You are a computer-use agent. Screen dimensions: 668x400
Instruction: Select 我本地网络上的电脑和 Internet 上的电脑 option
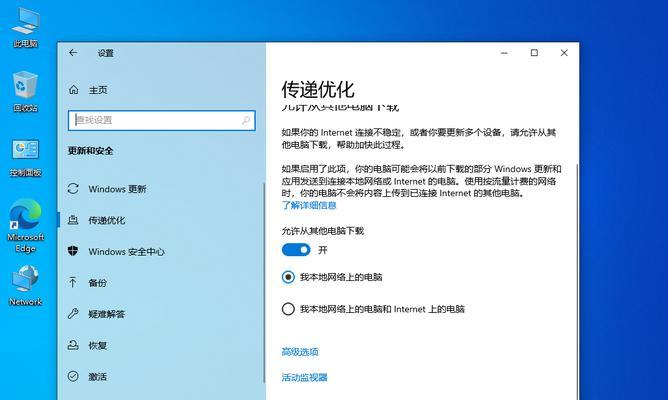[288, 309]
